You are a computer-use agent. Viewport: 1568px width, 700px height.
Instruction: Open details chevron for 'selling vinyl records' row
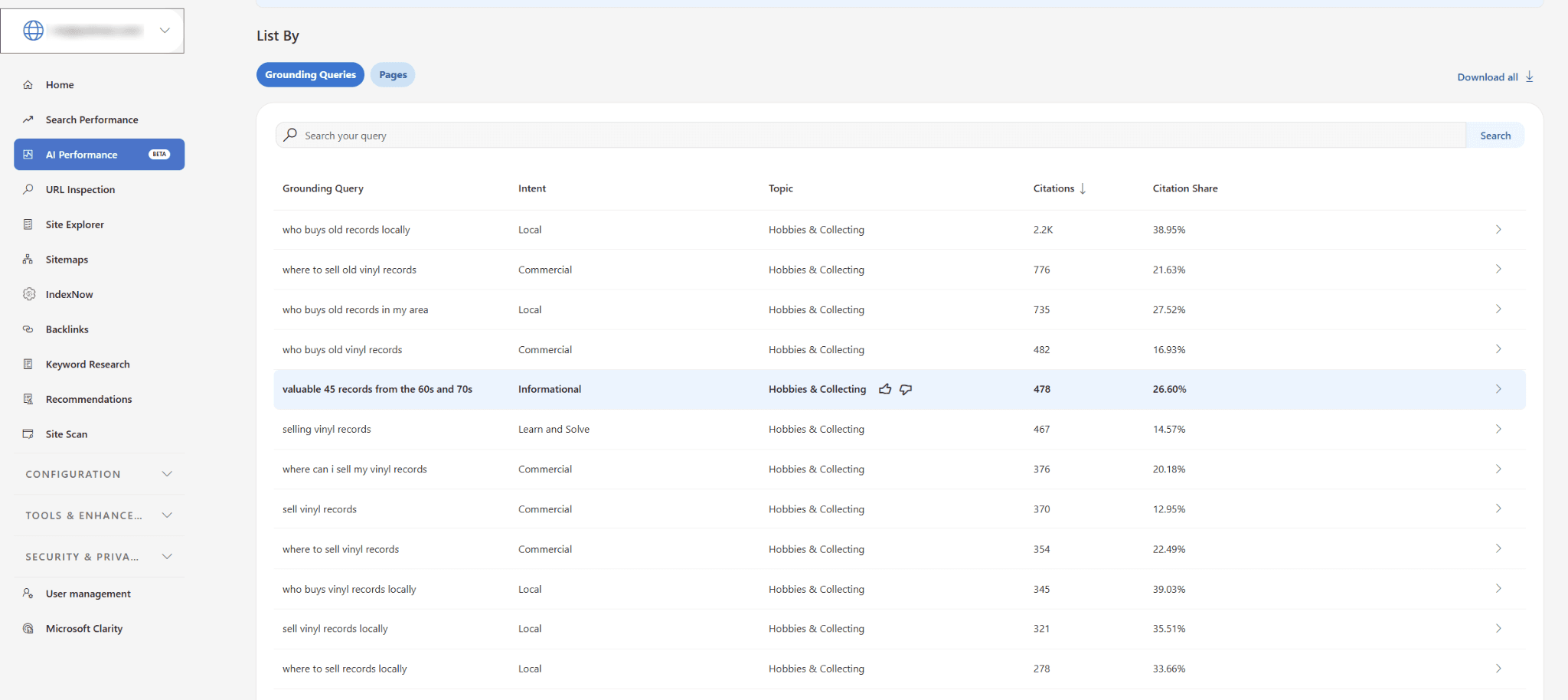point(1498,429)
